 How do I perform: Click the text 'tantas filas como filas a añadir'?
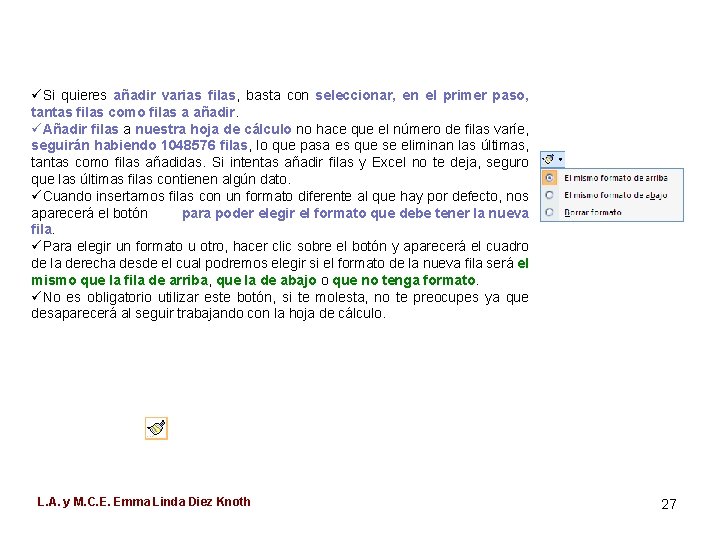pos(133,112)
